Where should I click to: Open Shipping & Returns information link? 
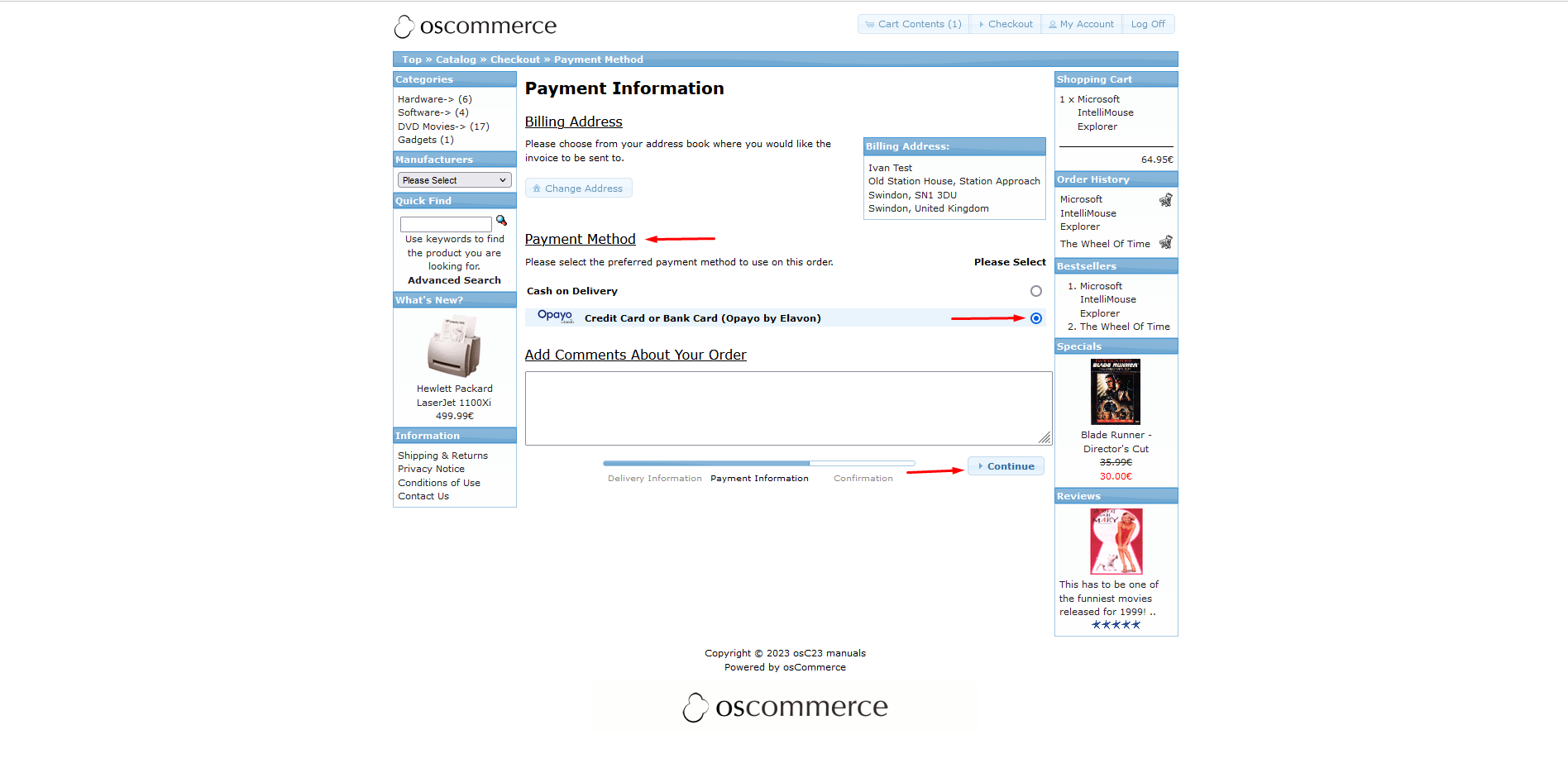click(x=442, y=456)
